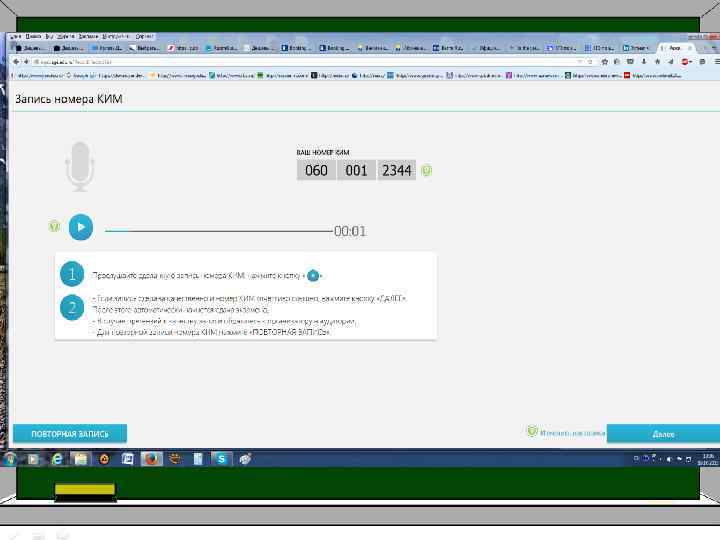Open Skype from the taskbar
Viewport: 720px width, 540px height.
click(221, 459)
